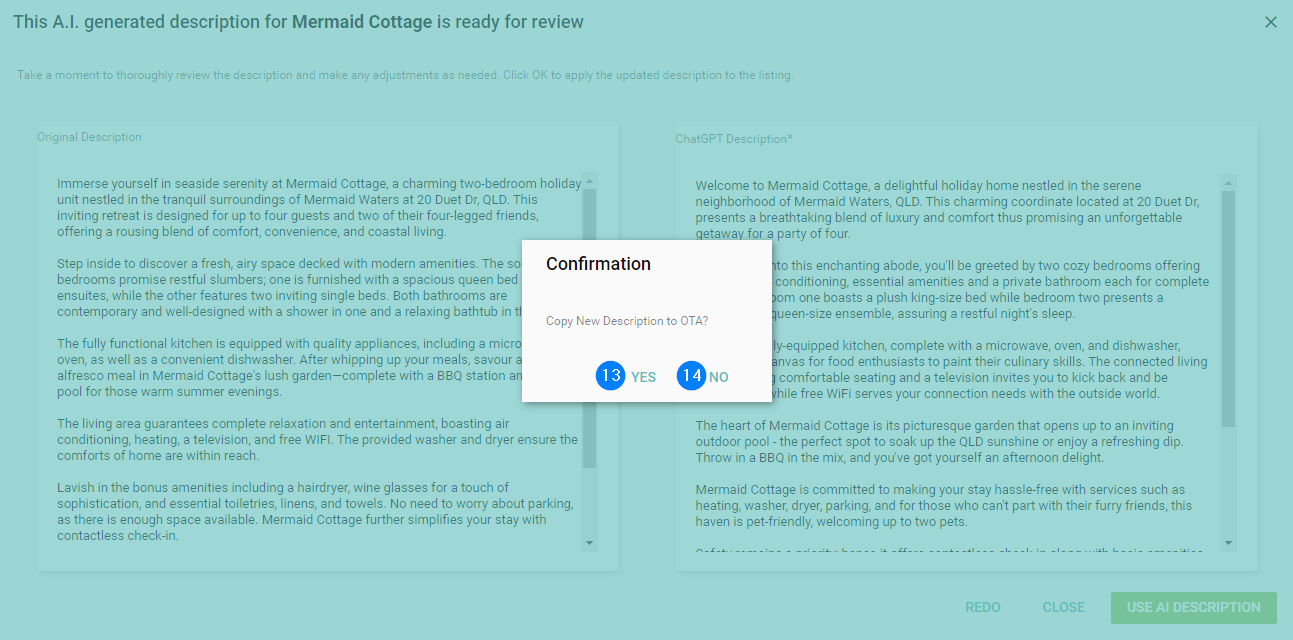Viewport: 1293px width, 640px height.
Task: Confirm by clicking YES in Confirmation dialog
Action: (x=643, y=377)
